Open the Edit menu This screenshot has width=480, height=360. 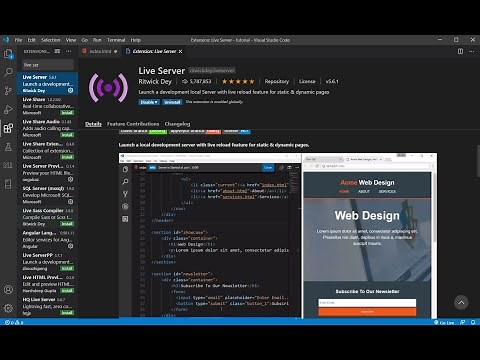click(x=31, y=40)
